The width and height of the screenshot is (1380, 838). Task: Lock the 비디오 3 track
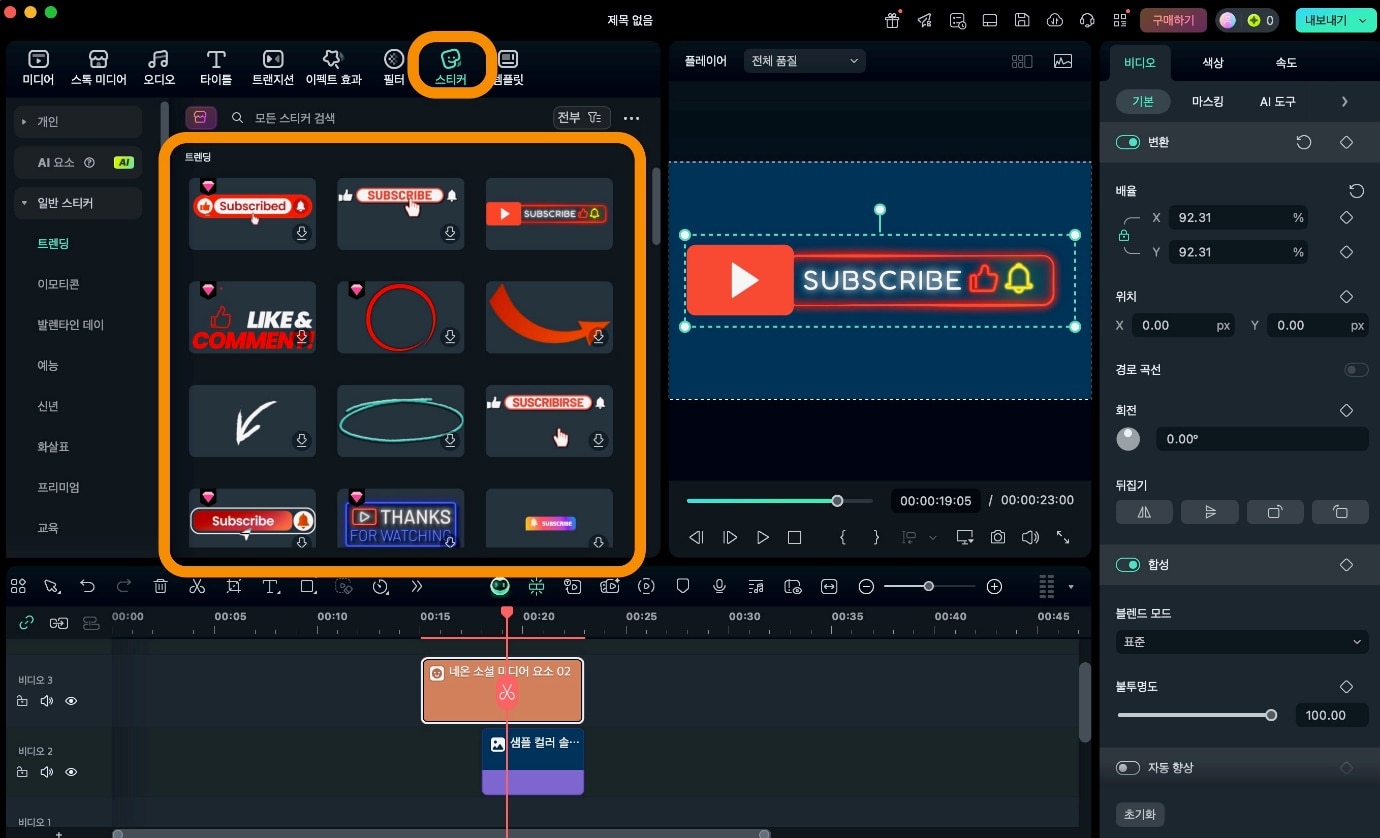[x=22, y=701]
